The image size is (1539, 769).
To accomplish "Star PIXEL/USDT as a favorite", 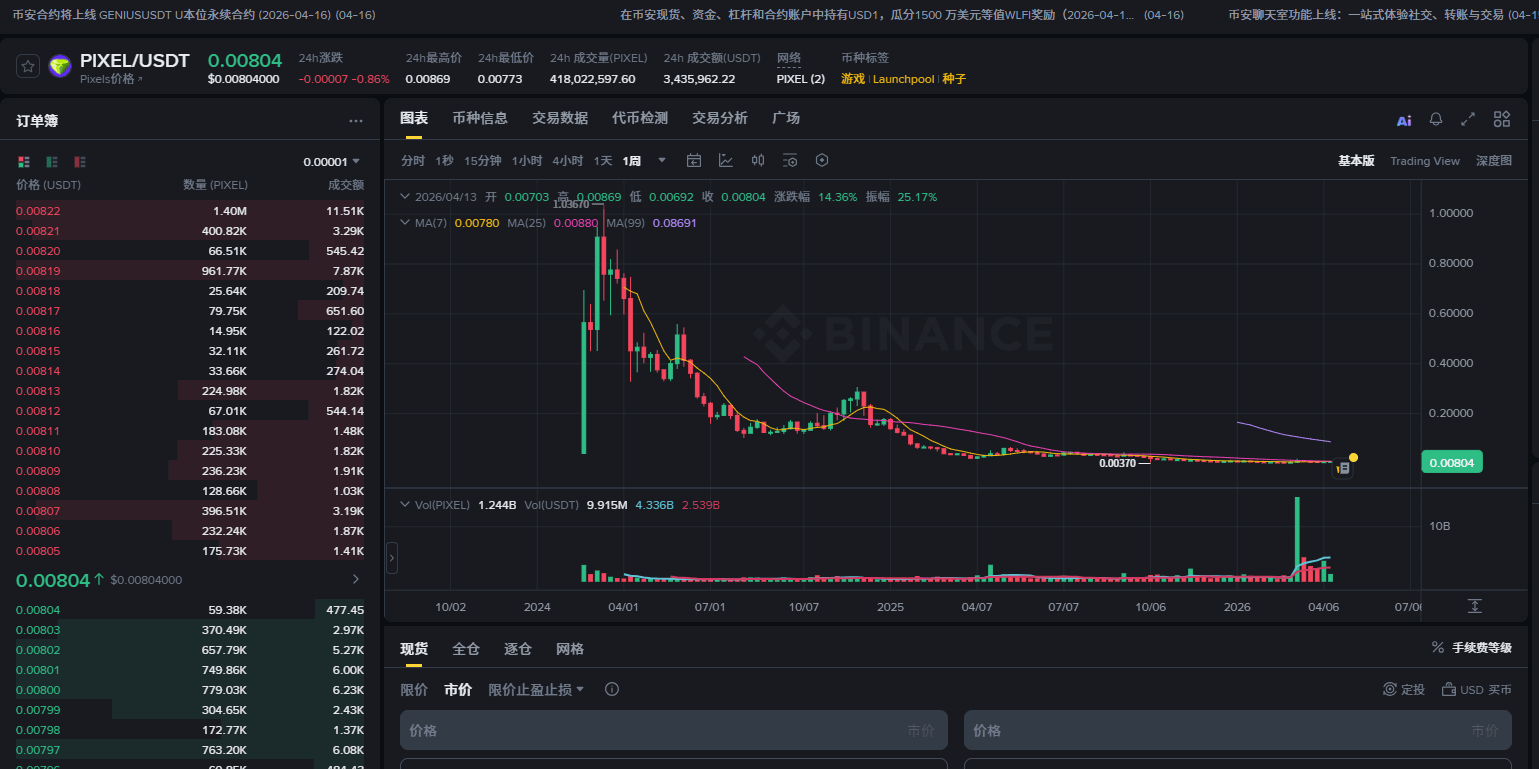I will 28,66.
